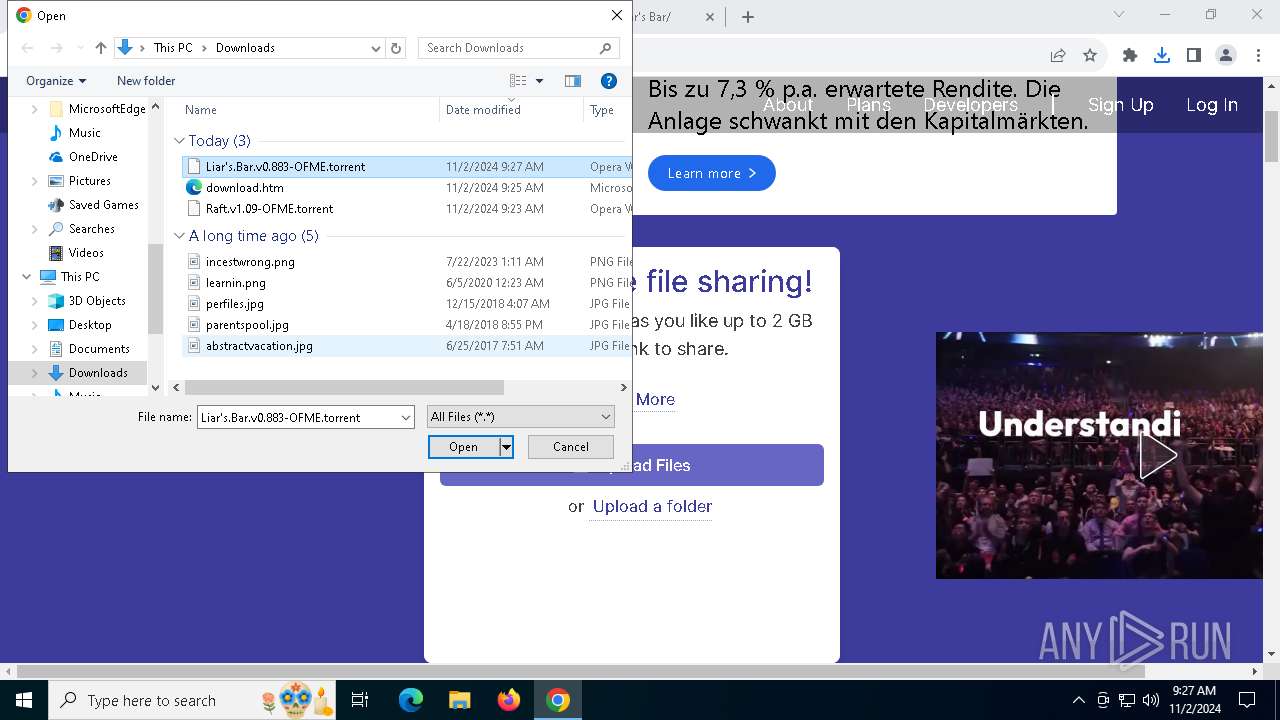The width and height of the screenshot is (1280, 720).
Task: Open the File name dropdown arrow
Action: click(406, 417)
